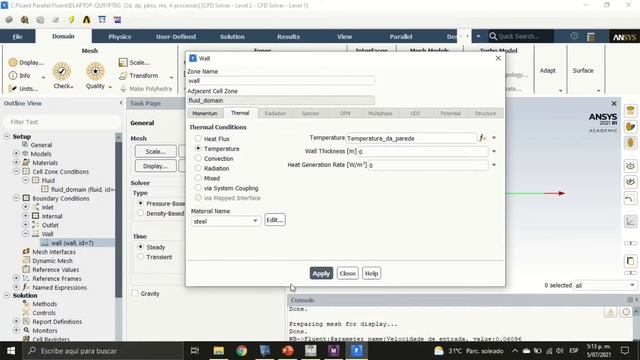Select via System Coupling option
640x360 pixels.
[198, 188]
